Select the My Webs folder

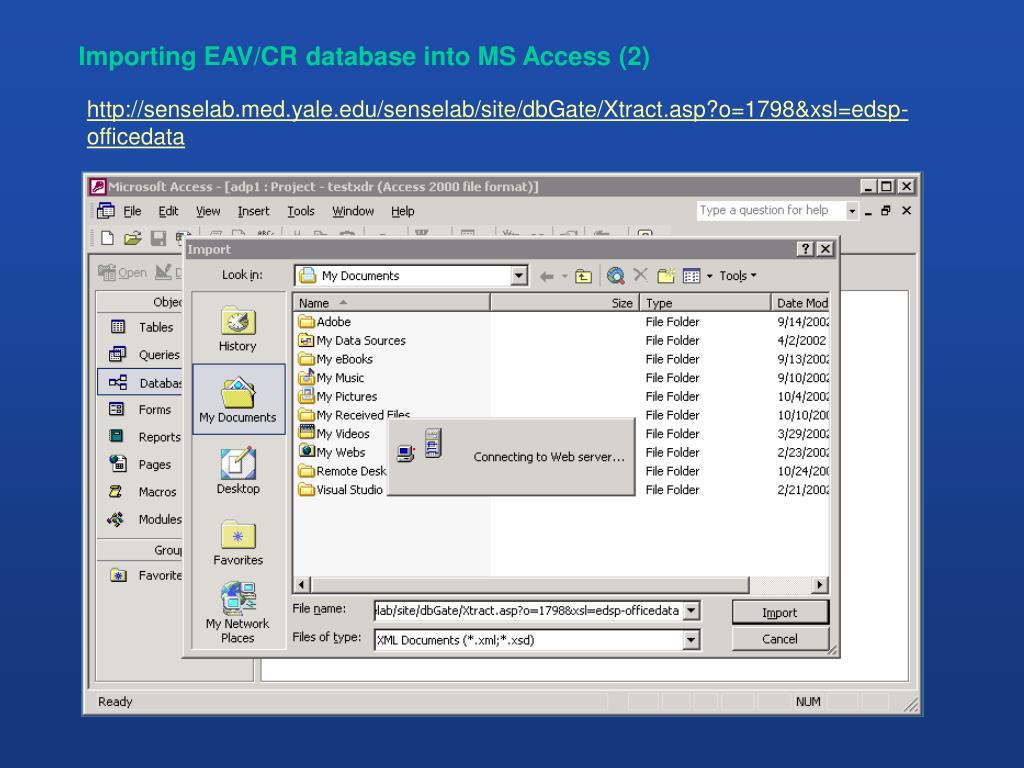pos(332,452)
